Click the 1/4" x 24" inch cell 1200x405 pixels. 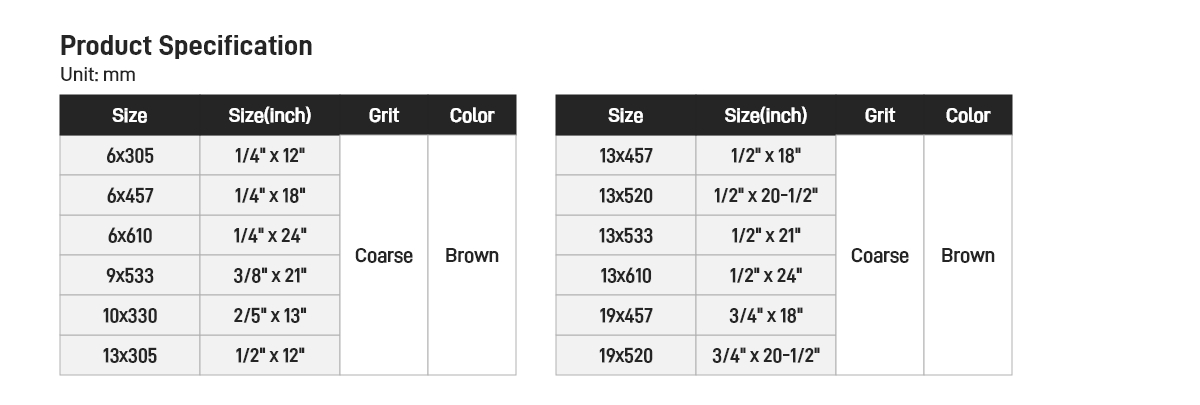point(270,236)
